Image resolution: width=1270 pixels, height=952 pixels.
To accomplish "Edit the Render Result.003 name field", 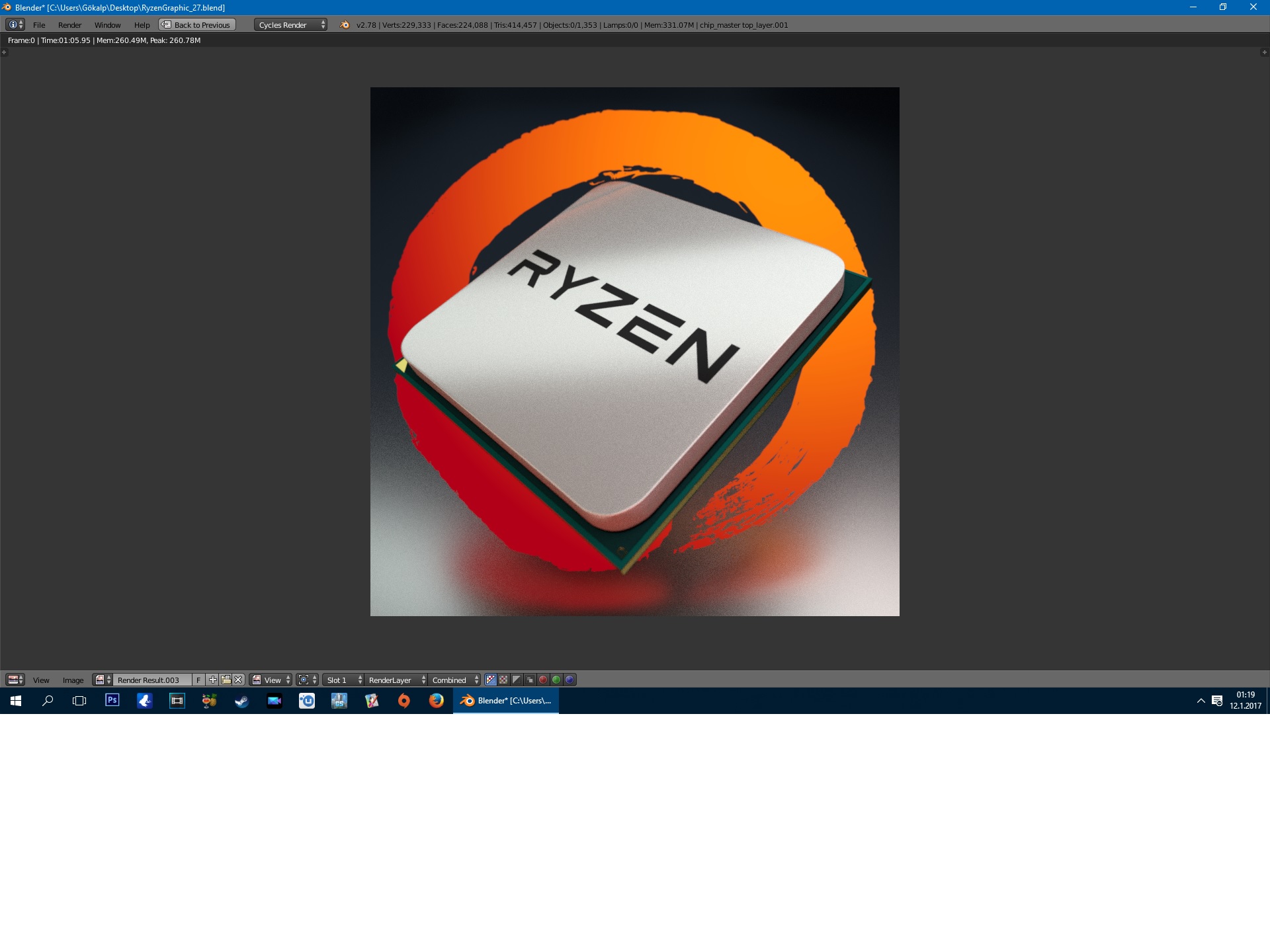I will pyautogui.click(x=152, y=680).
